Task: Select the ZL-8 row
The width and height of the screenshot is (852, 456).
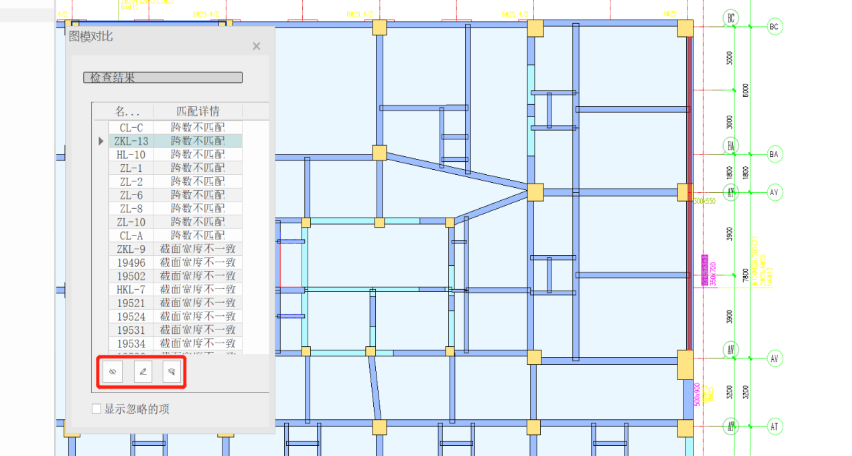Action: click(x=175, y=208)
